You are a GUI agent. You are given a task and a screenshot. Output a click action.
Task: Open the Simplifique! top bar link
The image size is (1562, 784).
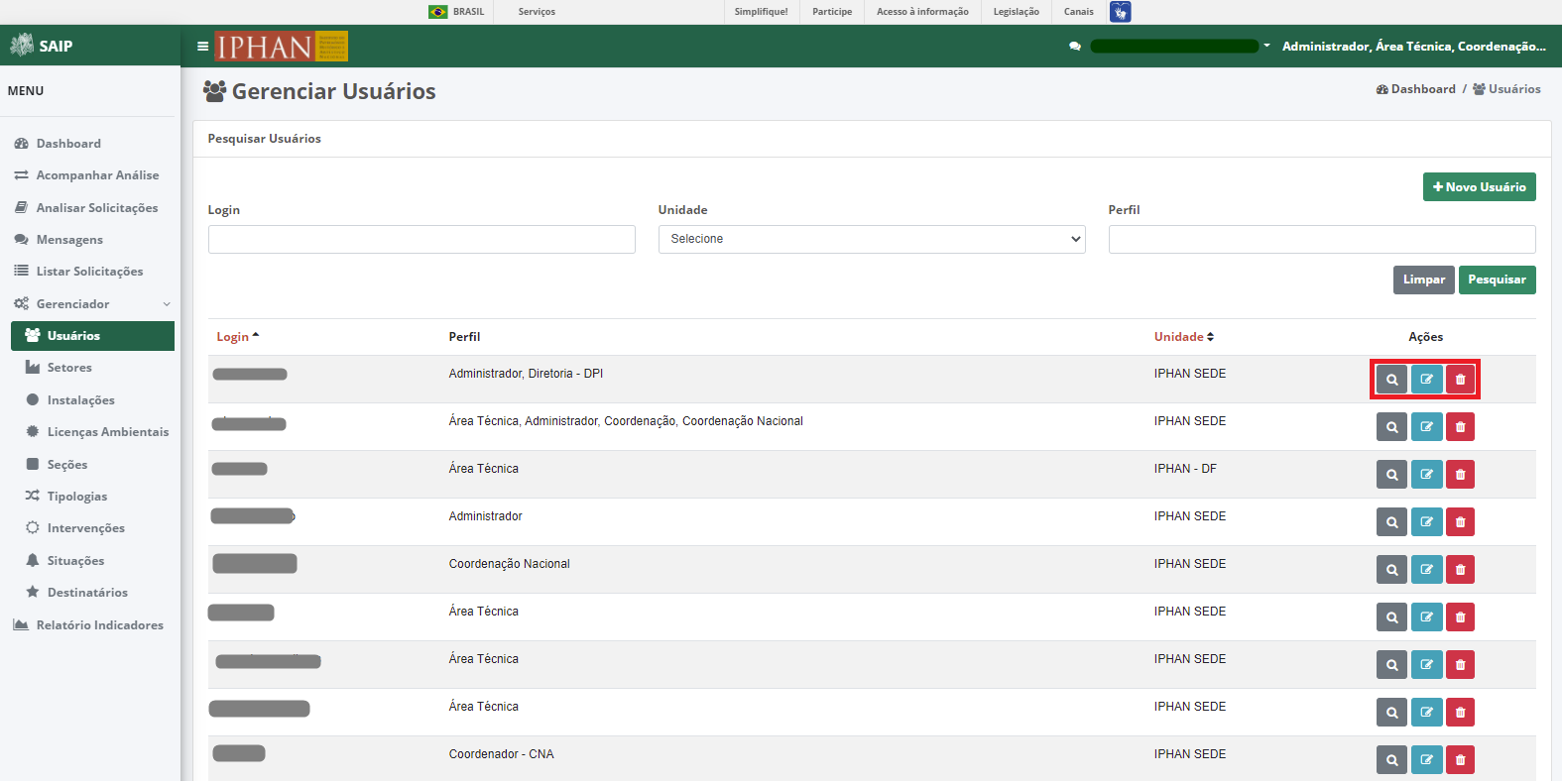coord(761,12)
